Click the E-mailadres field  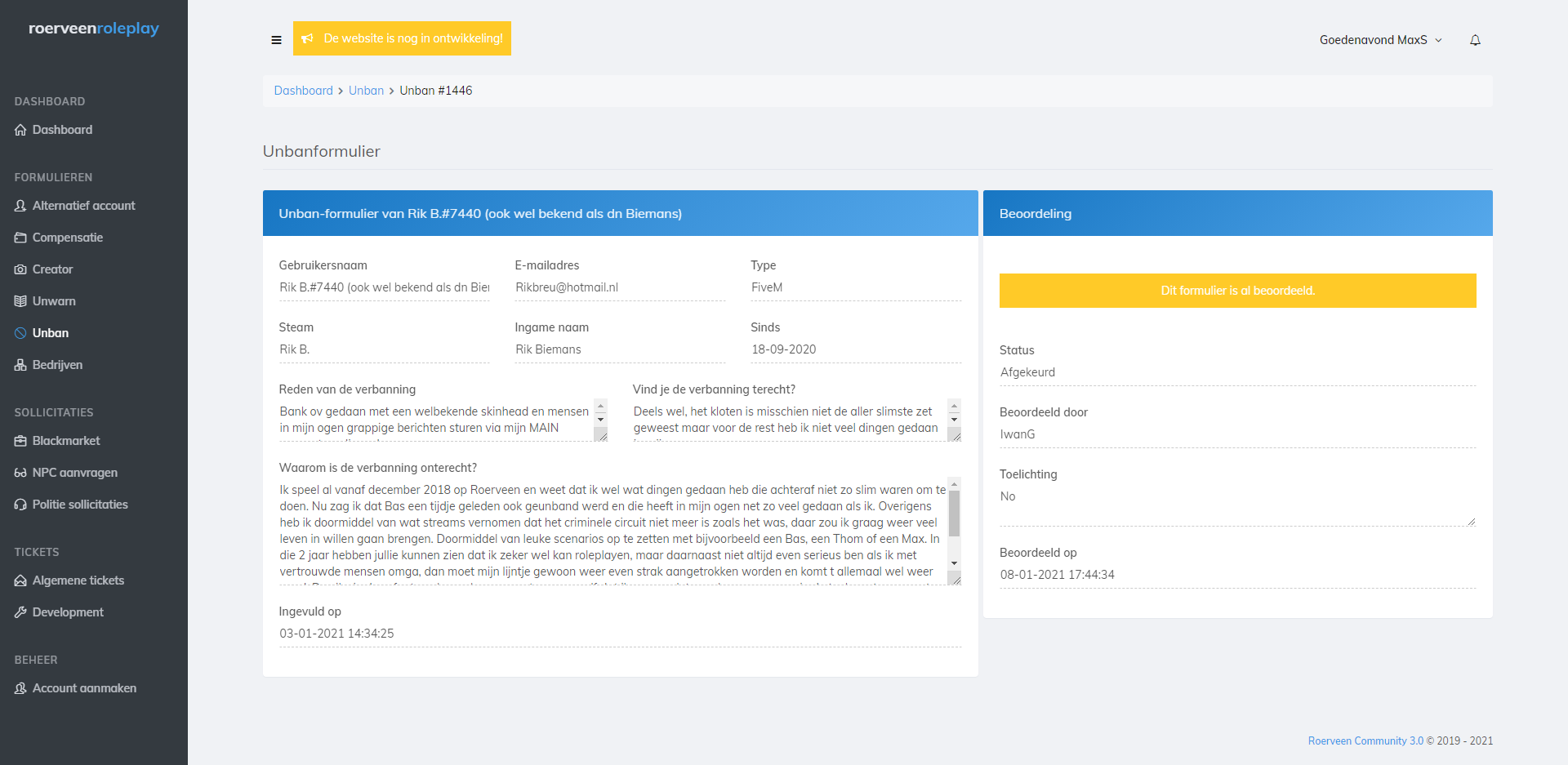619,287
